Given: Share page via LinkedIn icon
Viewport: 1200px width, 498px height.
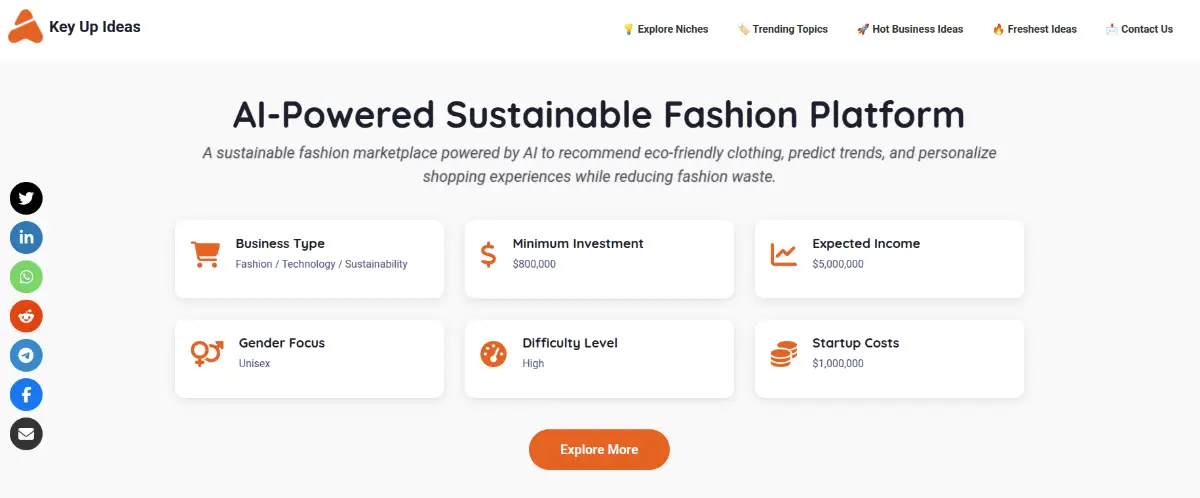Looking at the screenshot, I should tap(26, 238).
